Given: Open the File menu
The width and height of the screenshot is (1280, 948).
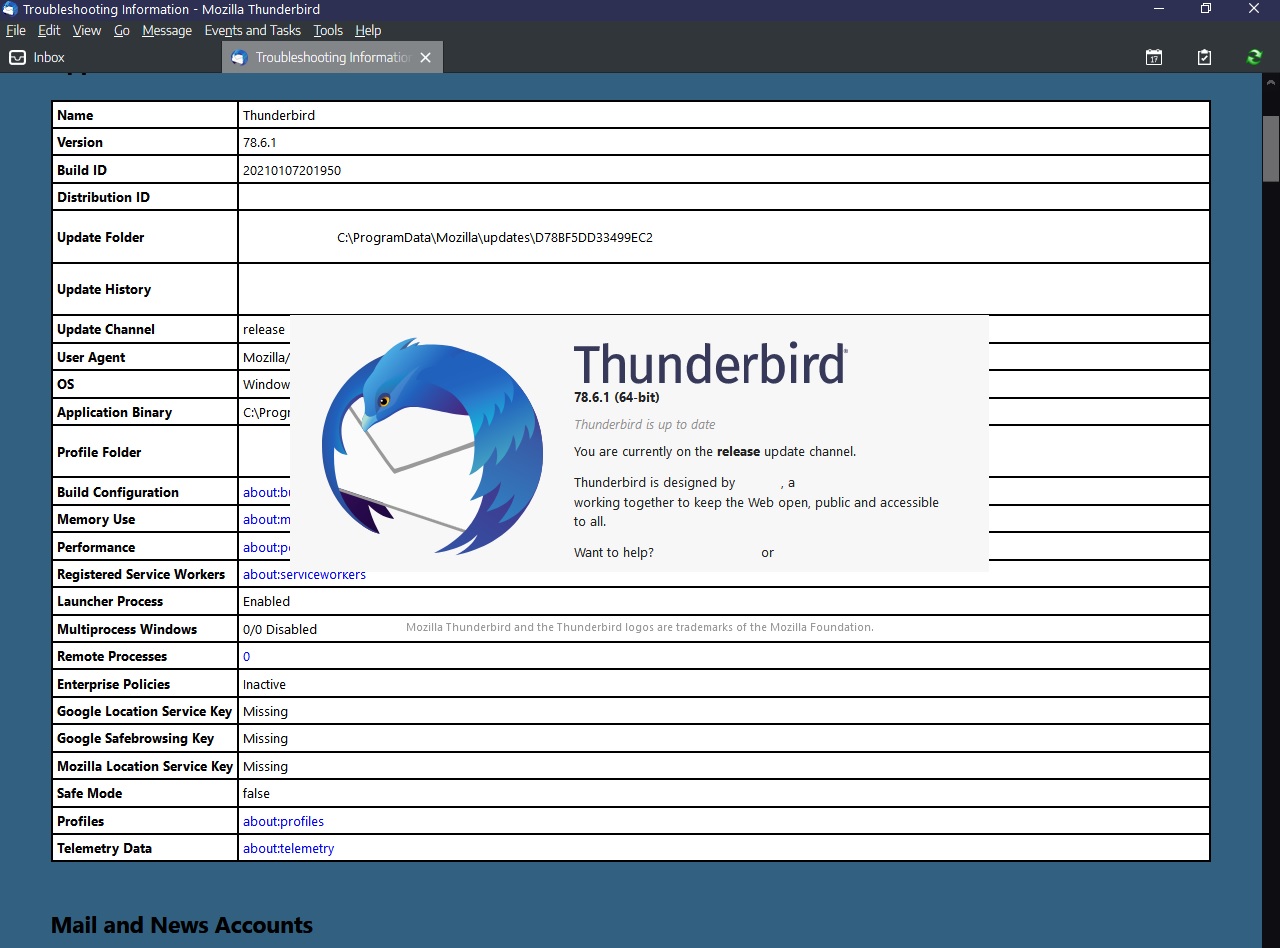Looking at the screenshot, I should (16, 31).
